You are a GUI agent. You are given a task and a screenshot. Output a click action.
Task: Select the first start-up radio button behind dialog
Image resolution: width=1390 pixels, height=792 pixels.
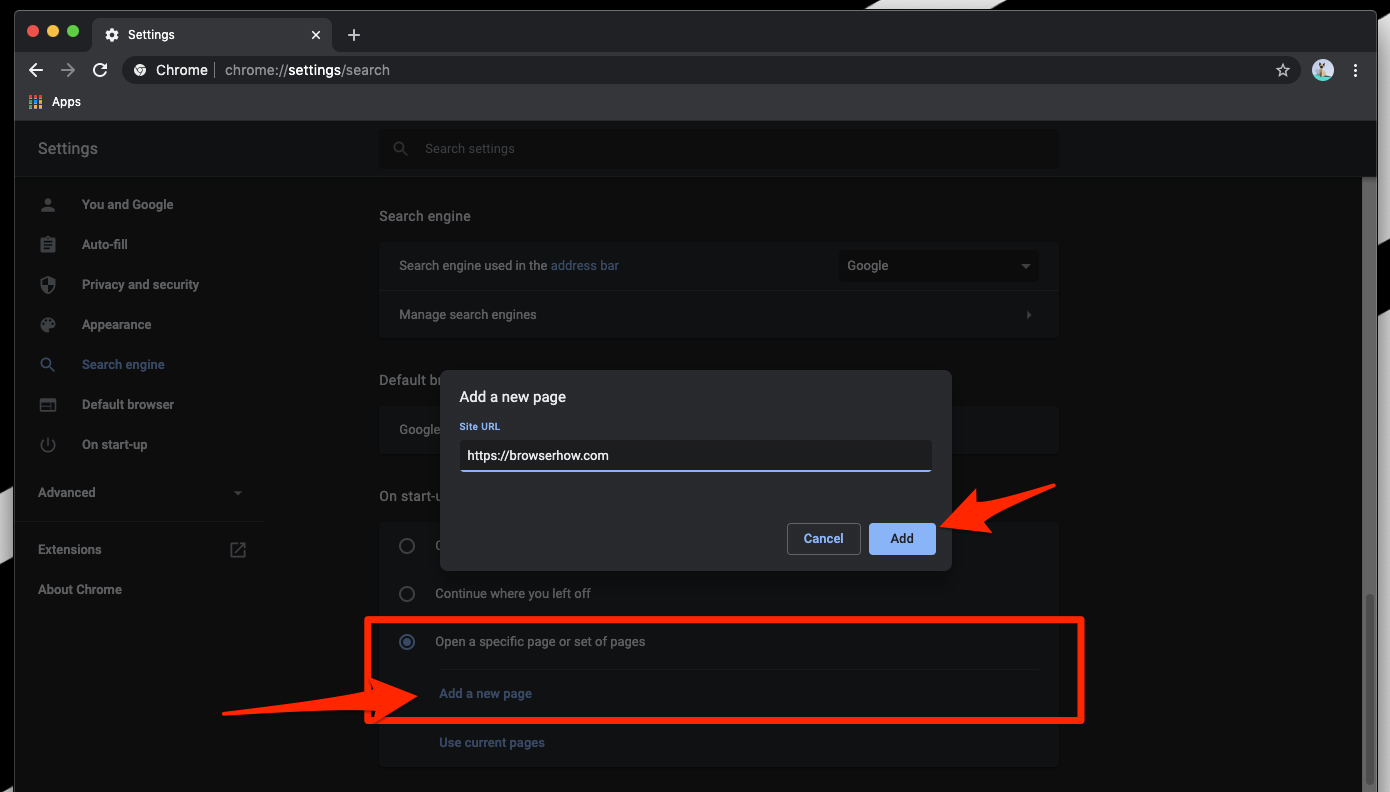coord(407,546)
